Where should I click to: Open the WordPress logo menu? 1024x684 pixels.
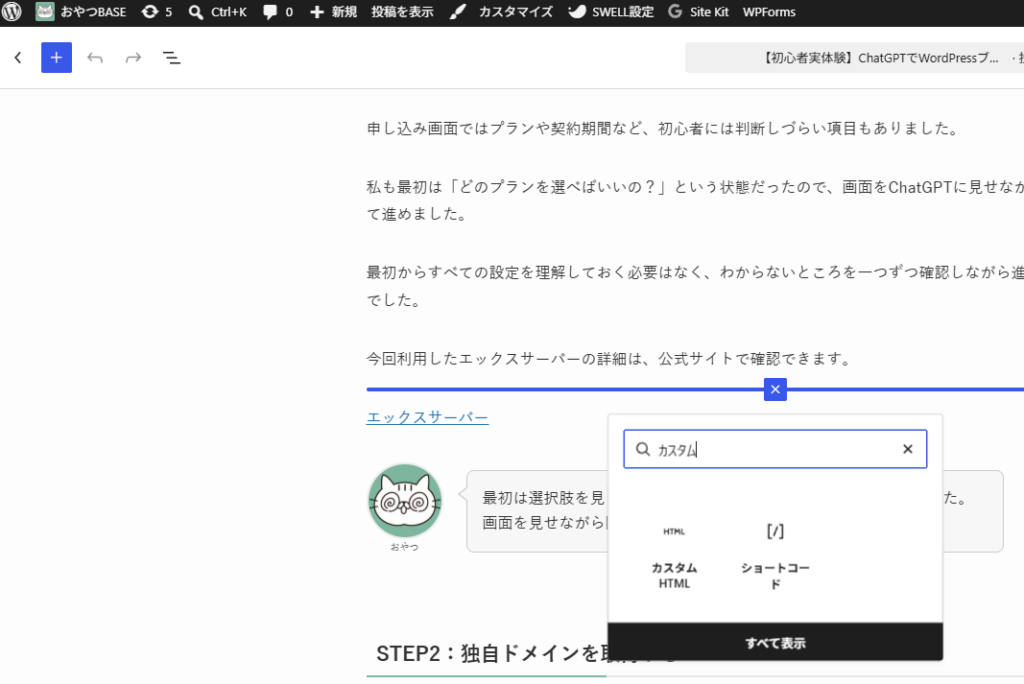click(x=12, y=12)
